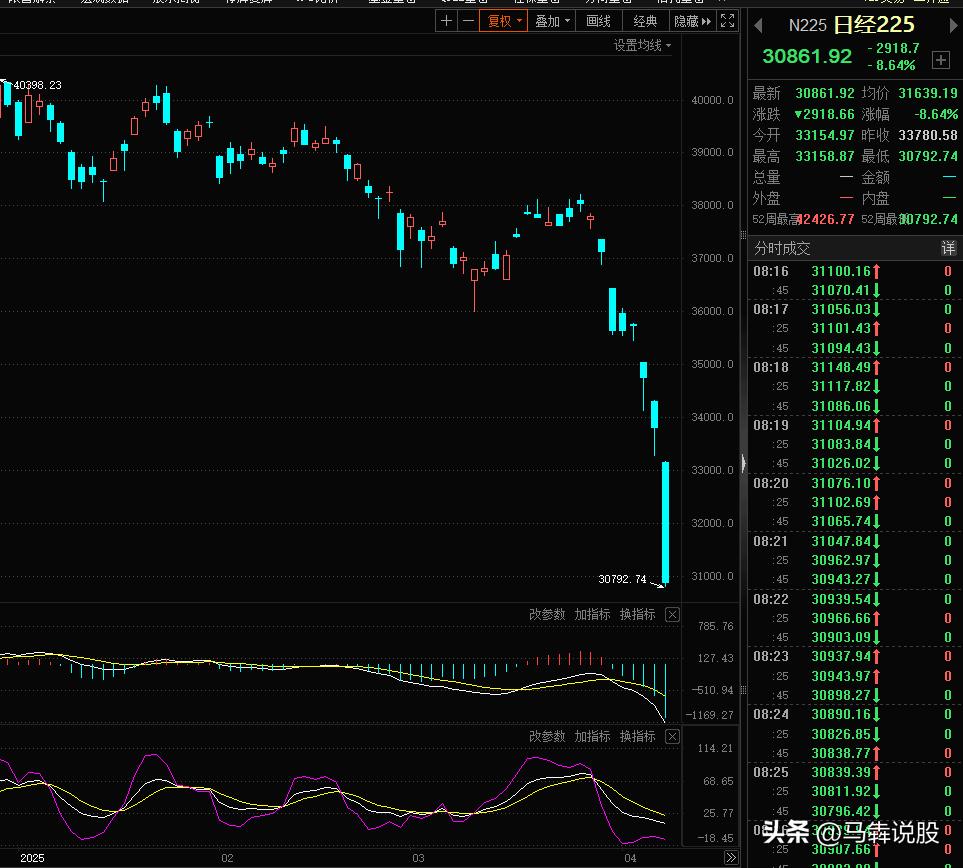Screen dimensions: 963x868
Task: Open the 详 detail view of 分时成交
Action: point(948,248)
